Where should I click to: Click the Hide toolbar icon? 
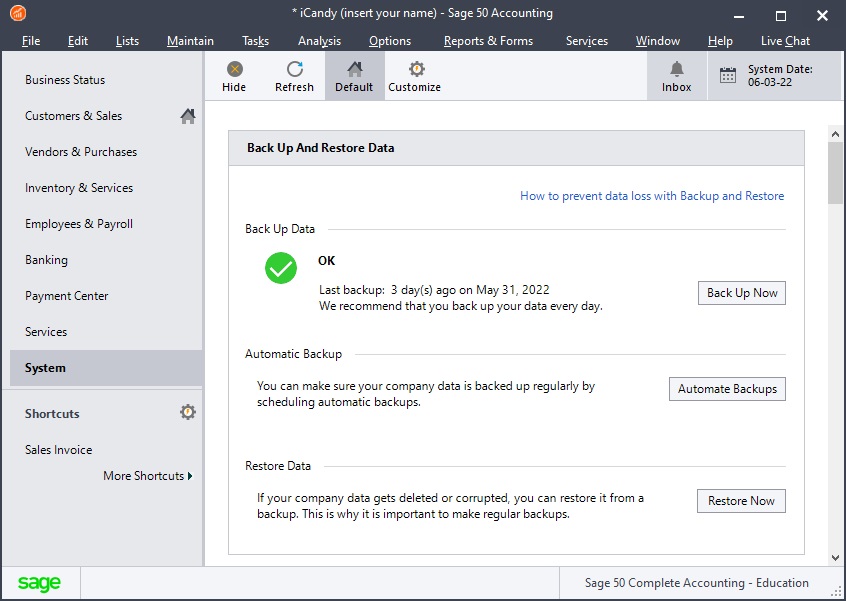click(x=234, y=69)
